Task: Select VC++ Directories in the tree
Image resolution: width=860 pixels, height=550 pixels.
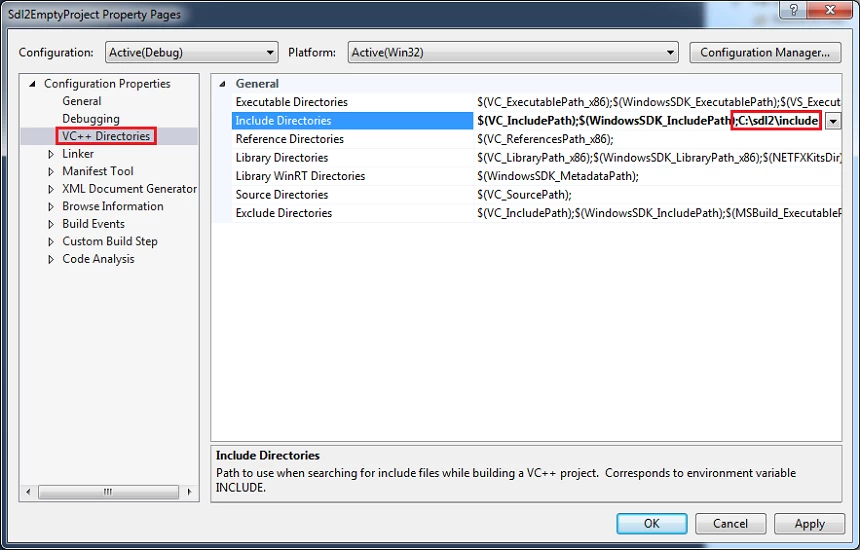Action: 106,136
